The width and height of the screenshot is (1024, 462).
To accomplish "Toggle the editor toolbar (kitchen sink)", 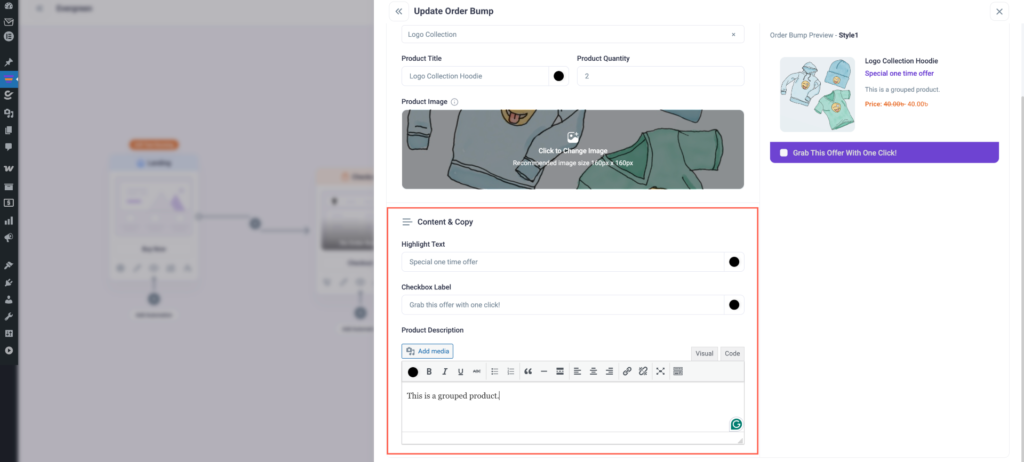I will tap(678, 371).
